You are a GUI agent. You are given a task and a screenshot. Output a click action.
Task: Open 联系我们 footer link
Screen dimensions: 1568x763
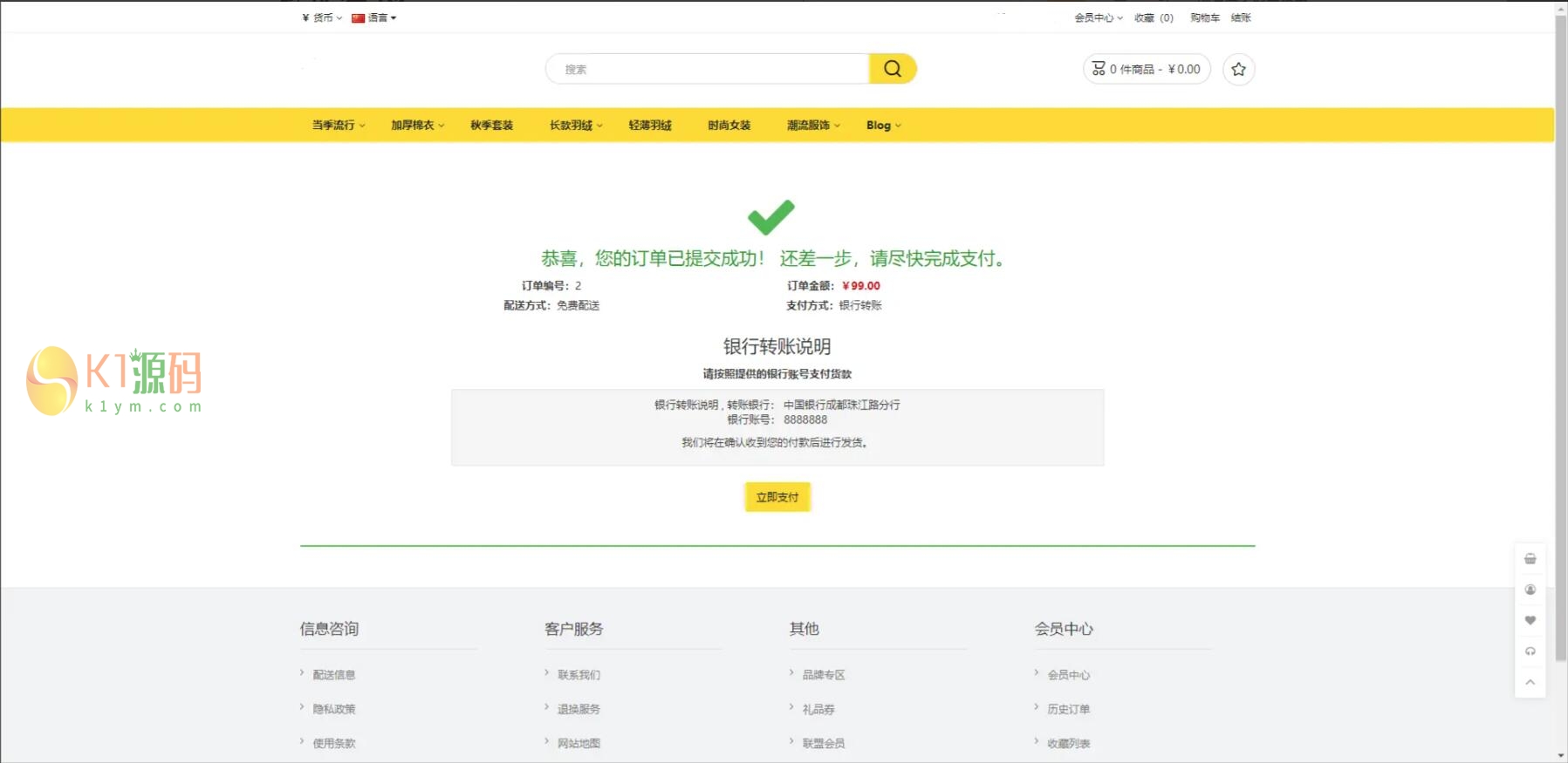tap(579, 675)
